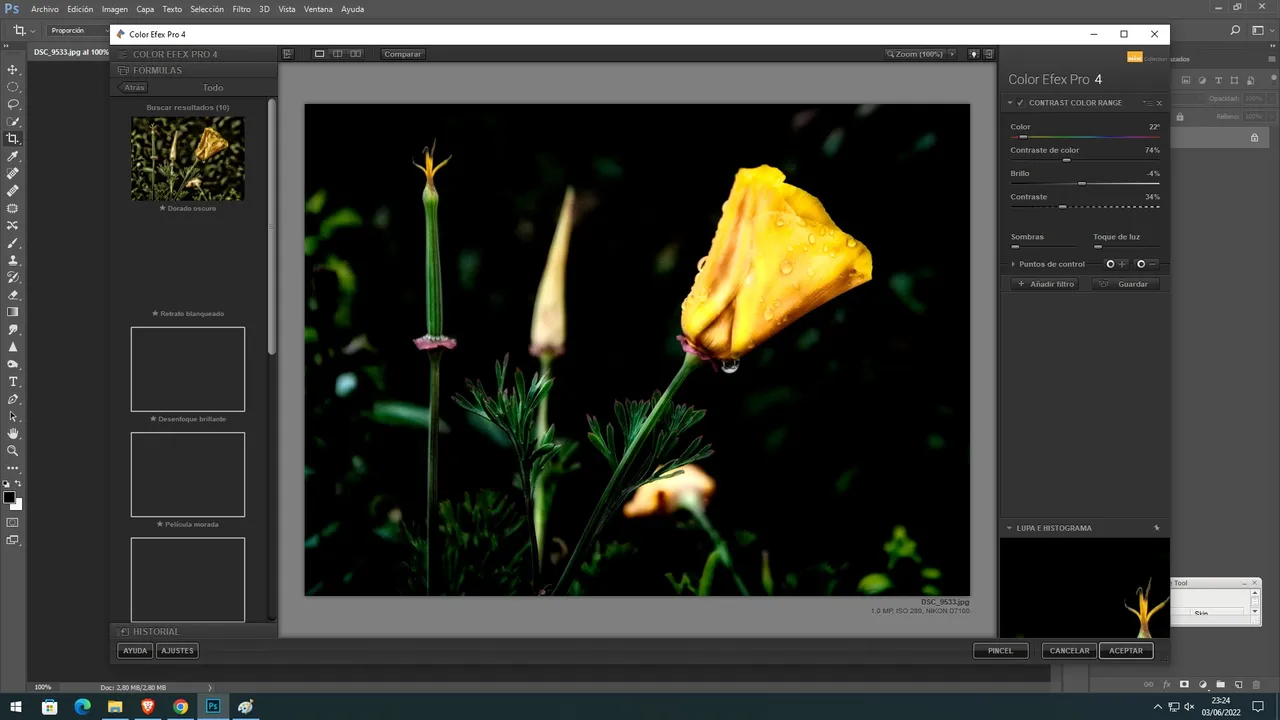Select the Eraser tool
This screenshot has height=720, width=1280.
(13, 295)
